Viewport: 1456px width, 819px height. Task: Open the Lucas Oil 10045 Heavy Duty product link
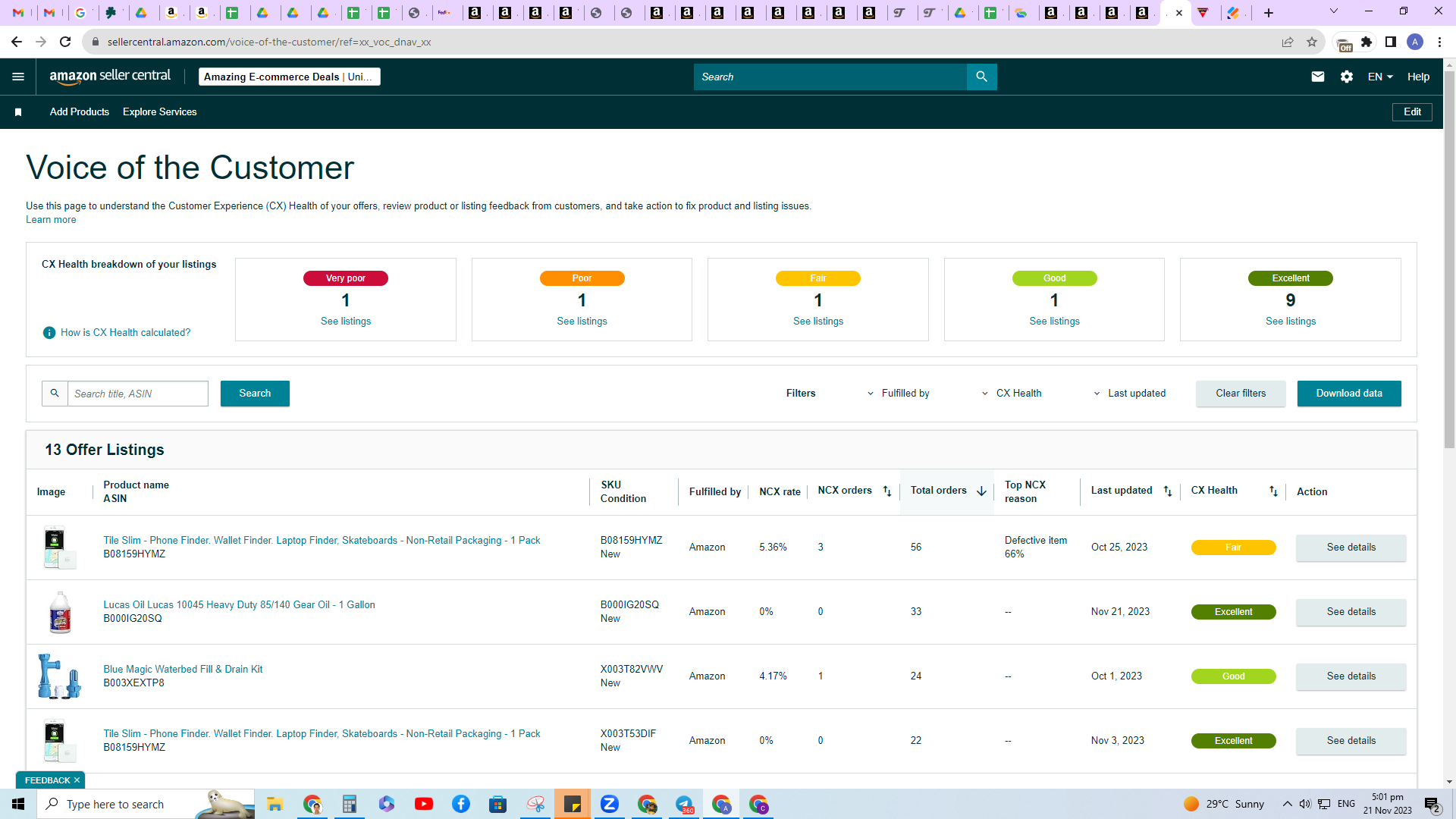[x=239, y=605]
